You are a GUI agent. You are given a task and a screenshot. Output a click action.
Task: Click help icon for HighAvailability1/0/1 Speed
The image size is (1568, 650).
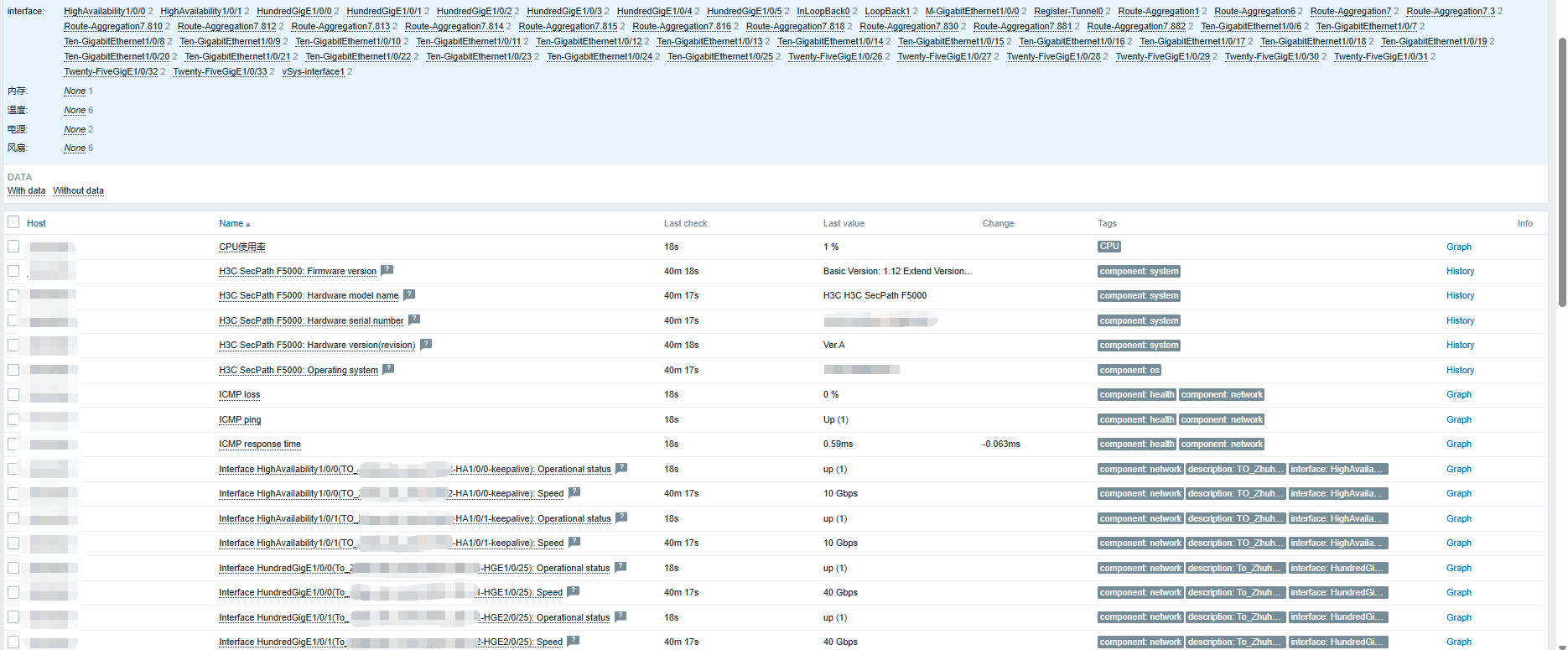(x=574, y=542)
